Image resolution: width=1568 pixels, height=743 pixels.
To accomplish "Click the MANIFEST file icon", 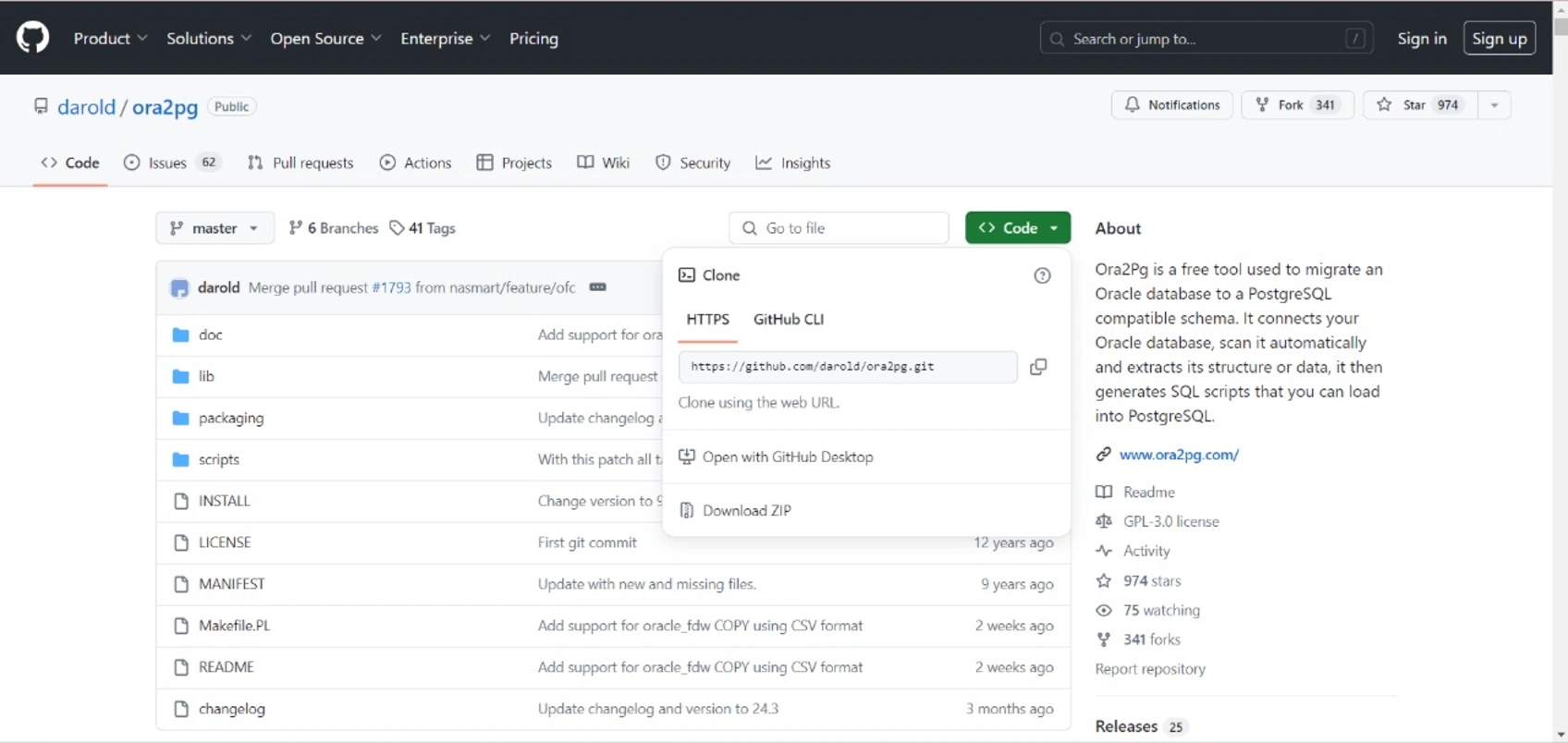I will coord(181,584).
